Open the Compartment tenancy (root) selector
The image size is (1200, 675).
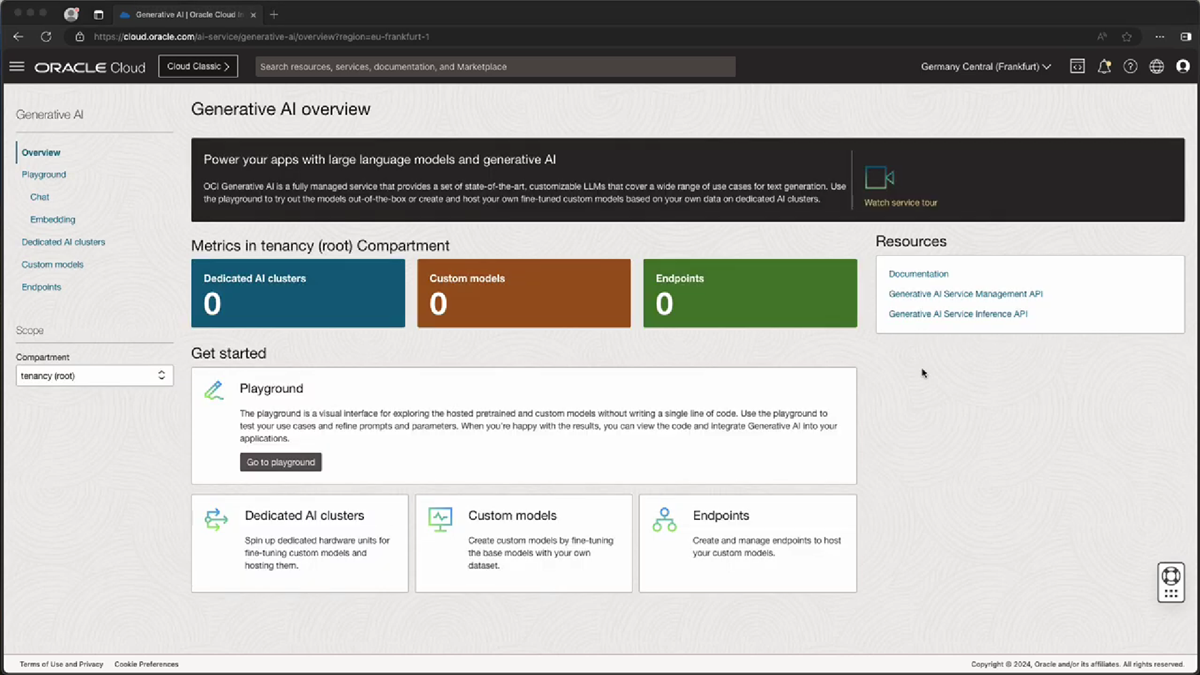[x=93, y=375]
